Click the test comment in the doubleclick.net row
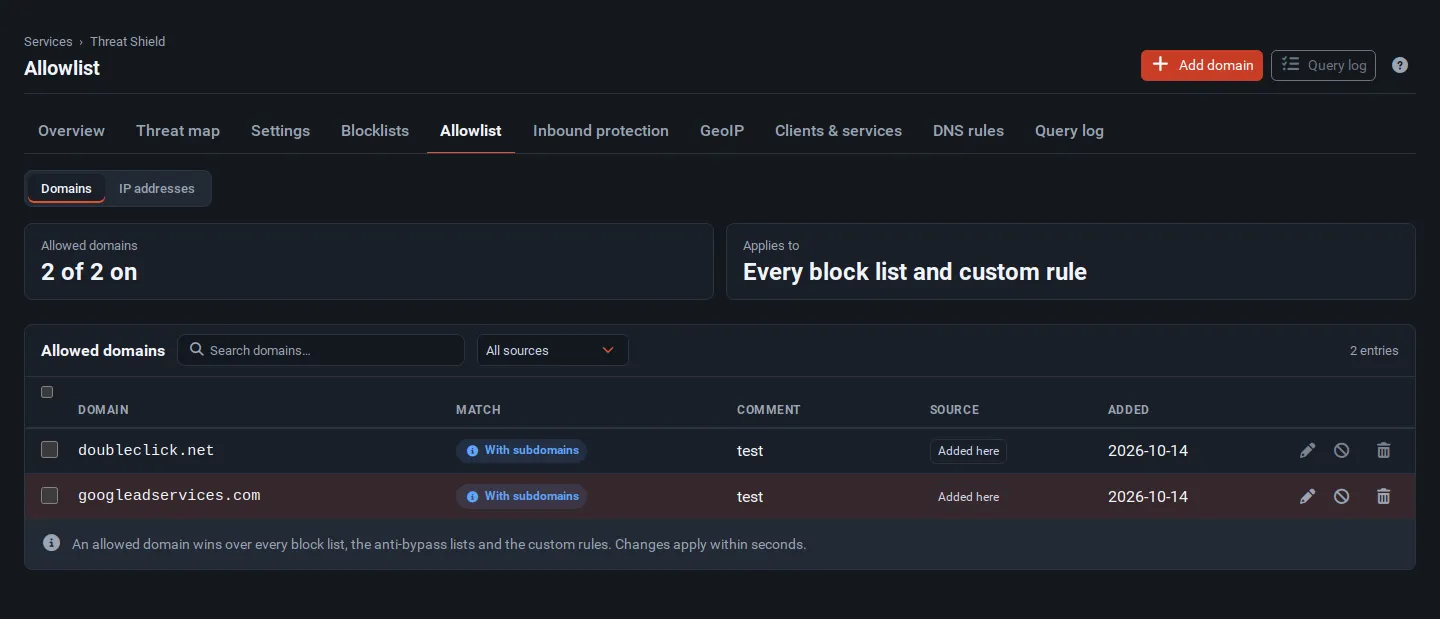1440x619 pixels. click(750, 451)
